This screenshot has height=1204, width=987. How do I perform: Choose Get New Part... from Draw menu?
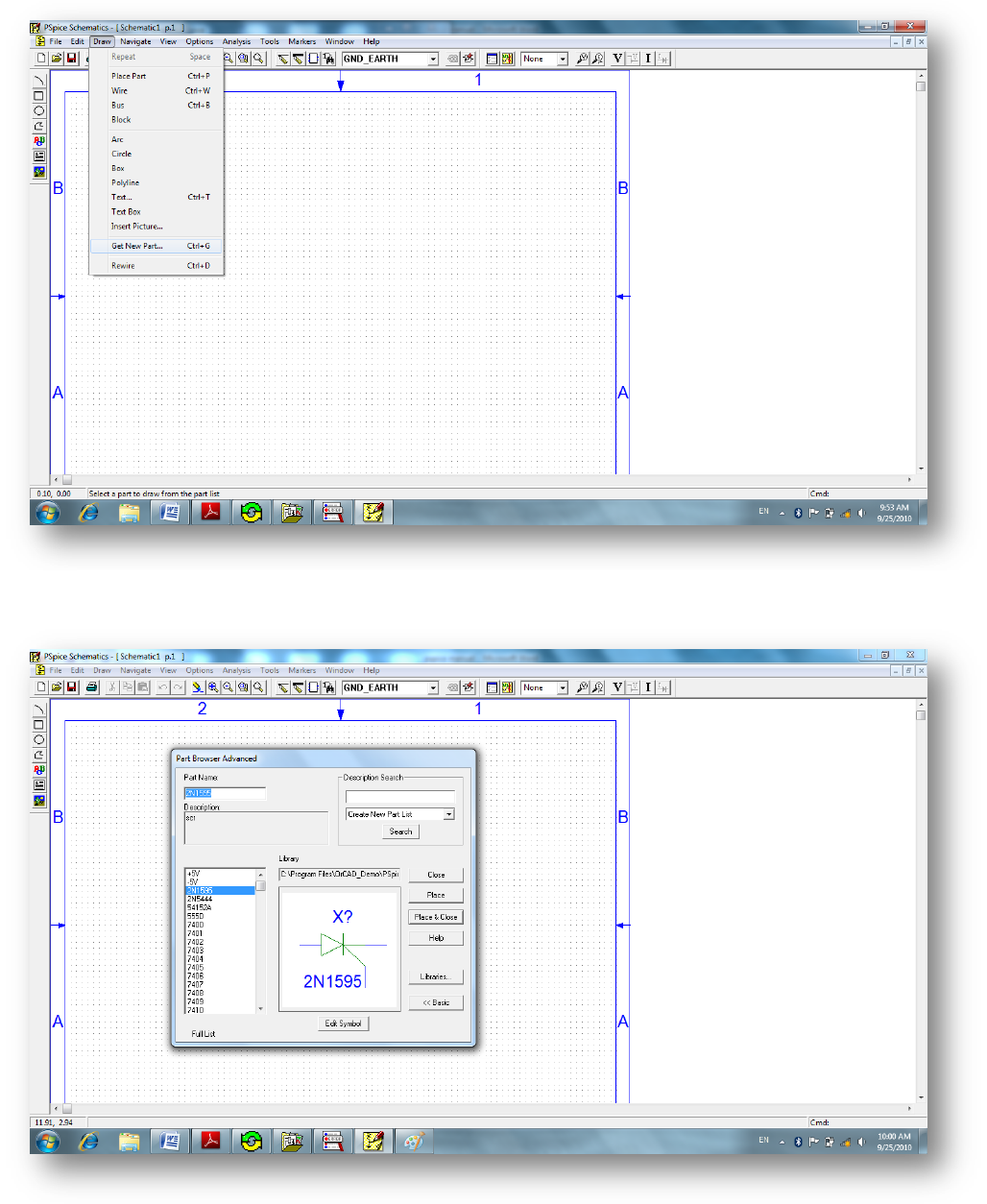point(156,246)
